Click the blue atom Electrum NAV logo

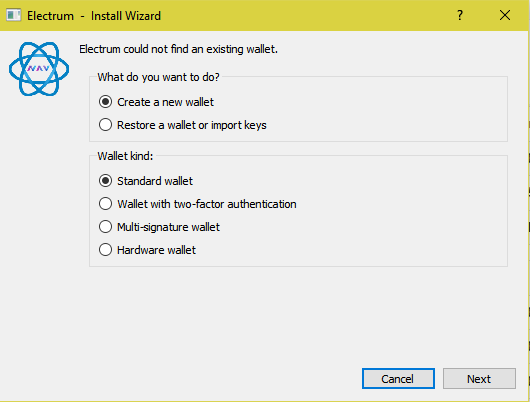point(39,69)
